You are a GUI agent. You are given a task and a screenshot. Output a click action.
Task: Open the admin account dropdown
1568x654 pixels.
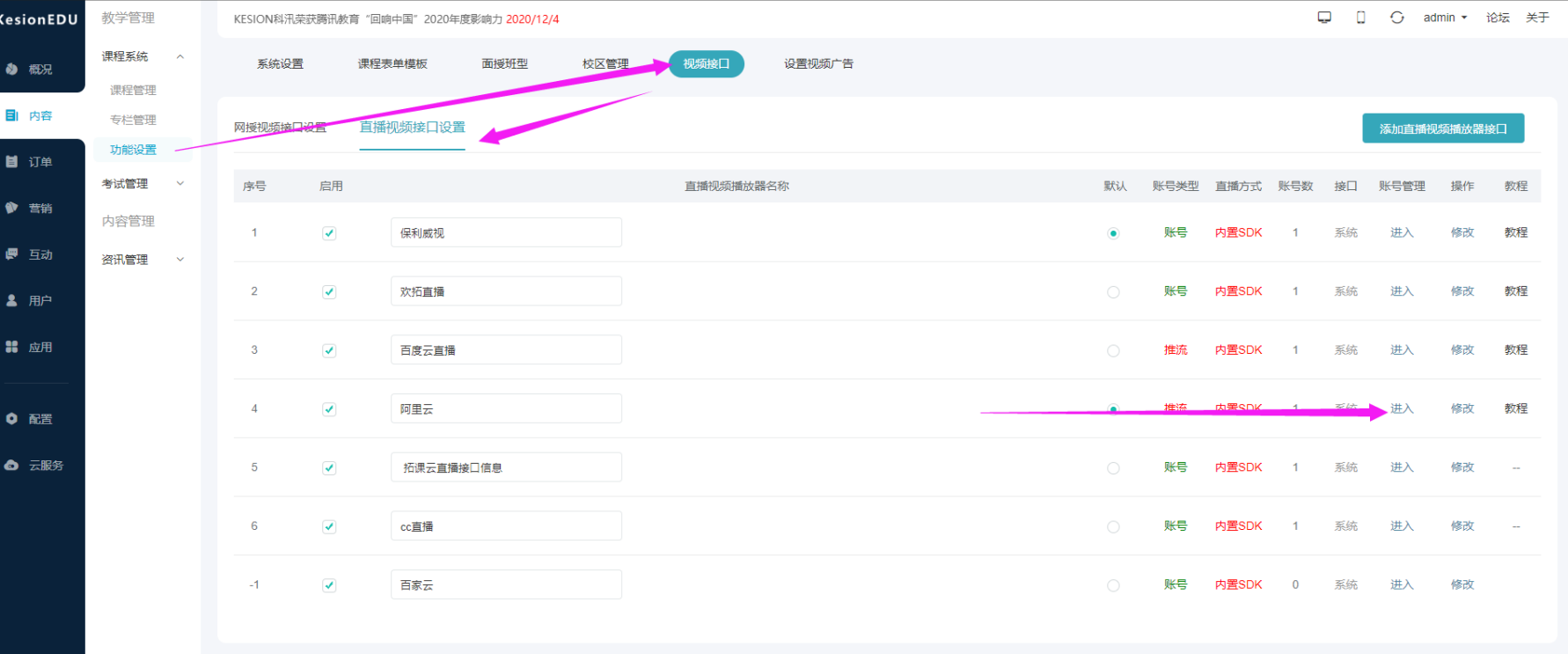1445,18
